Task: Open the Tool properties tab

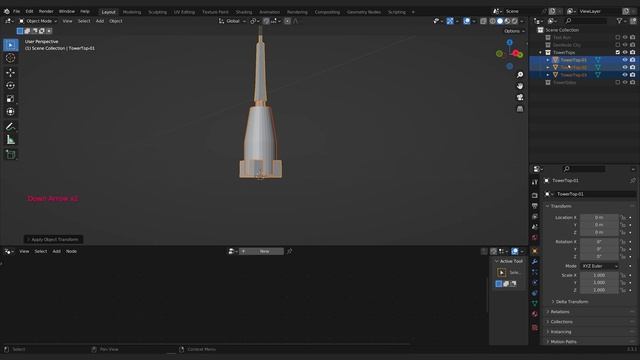Action: 535,182
